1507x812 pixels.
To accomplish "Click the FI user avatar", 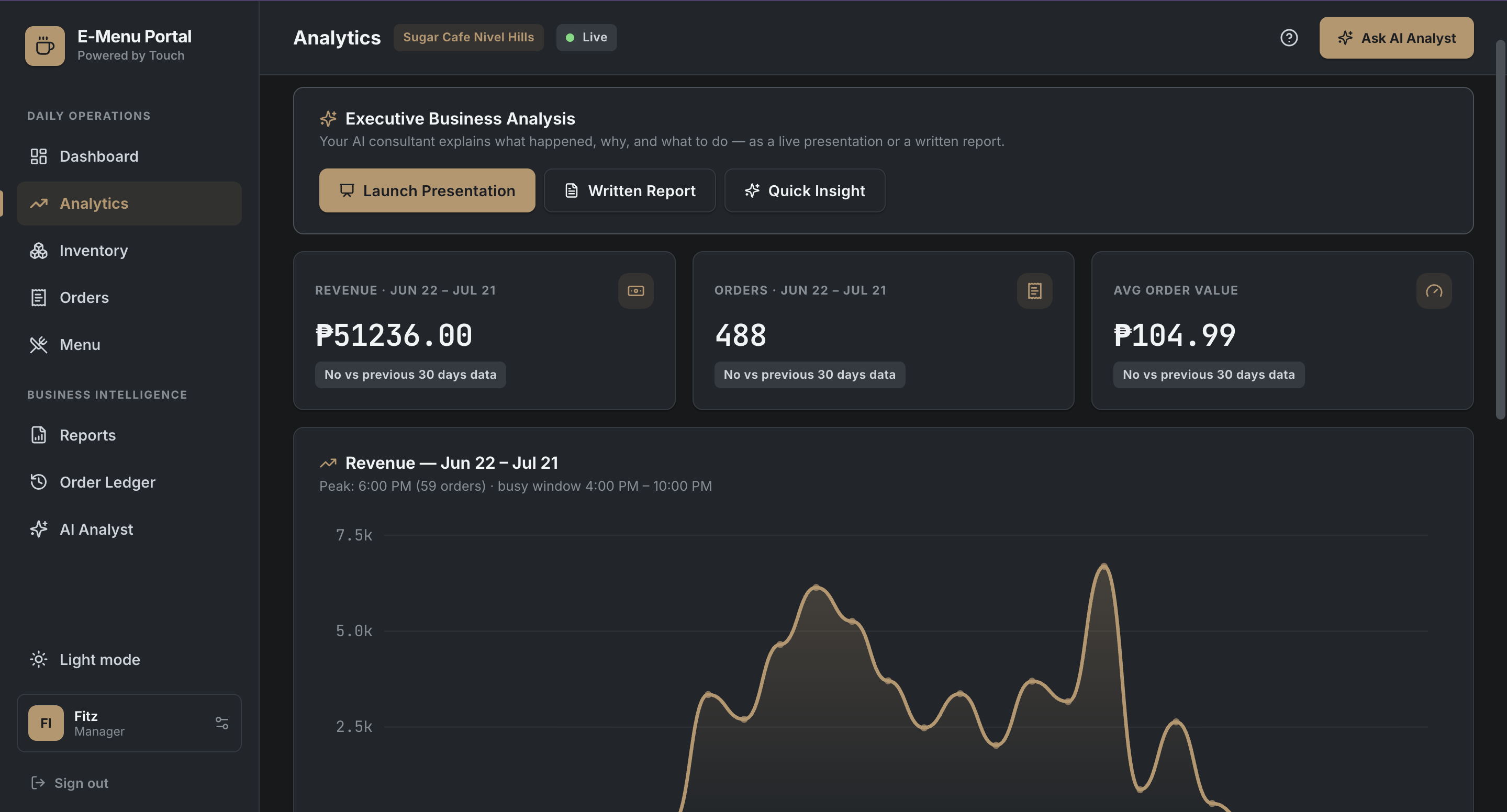I will point(46,723).
